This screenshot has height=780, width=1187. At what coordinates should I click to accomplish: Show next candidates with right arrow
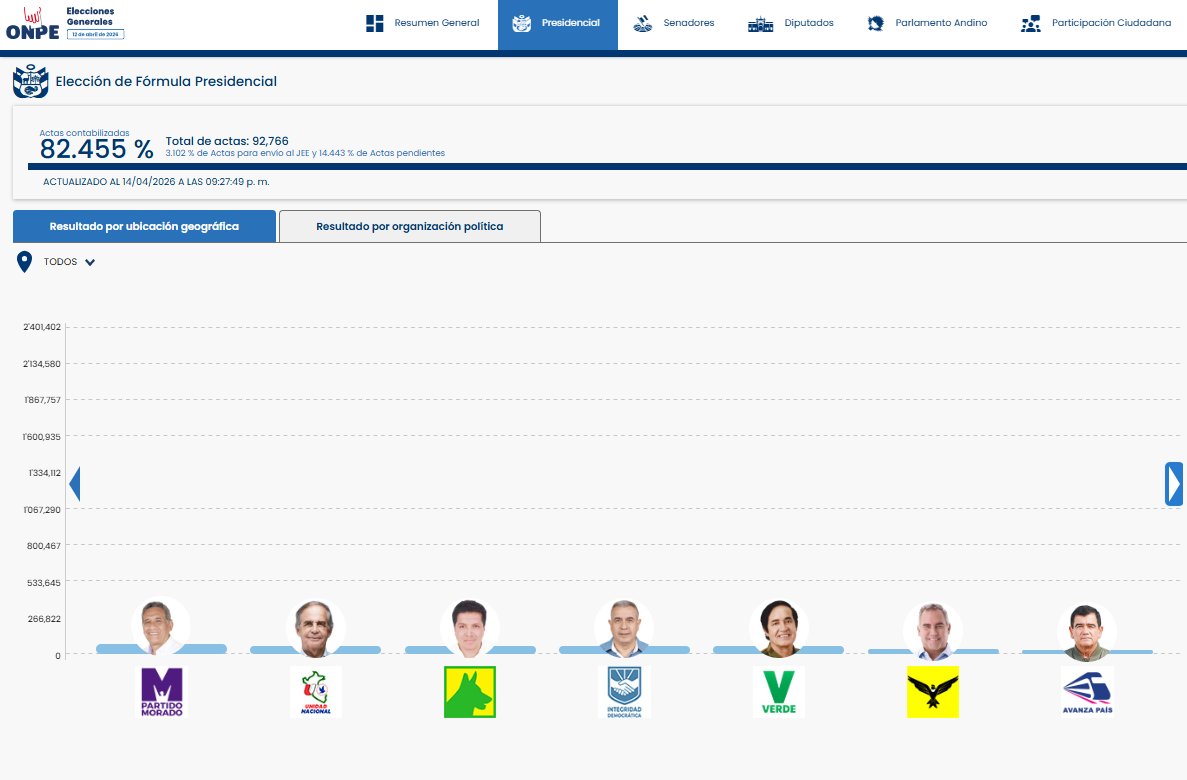click(1174, 484)
